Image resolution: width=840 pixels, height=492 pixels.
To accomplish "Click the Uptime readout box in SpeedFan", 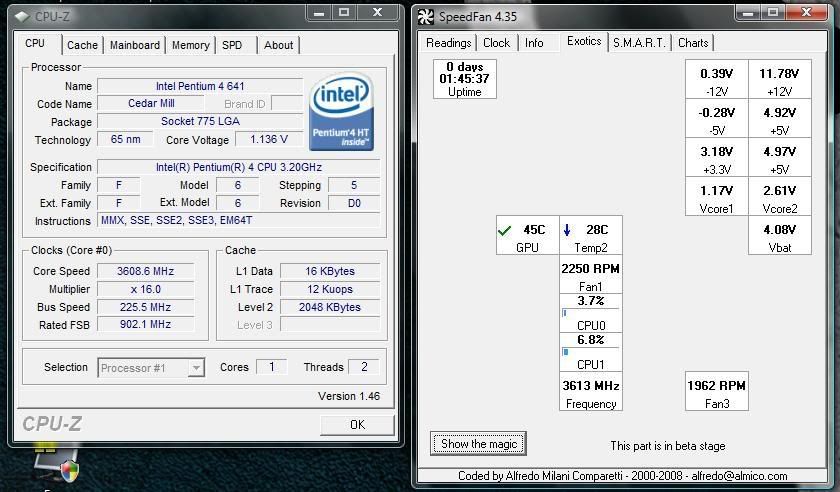I will (464, 79).
